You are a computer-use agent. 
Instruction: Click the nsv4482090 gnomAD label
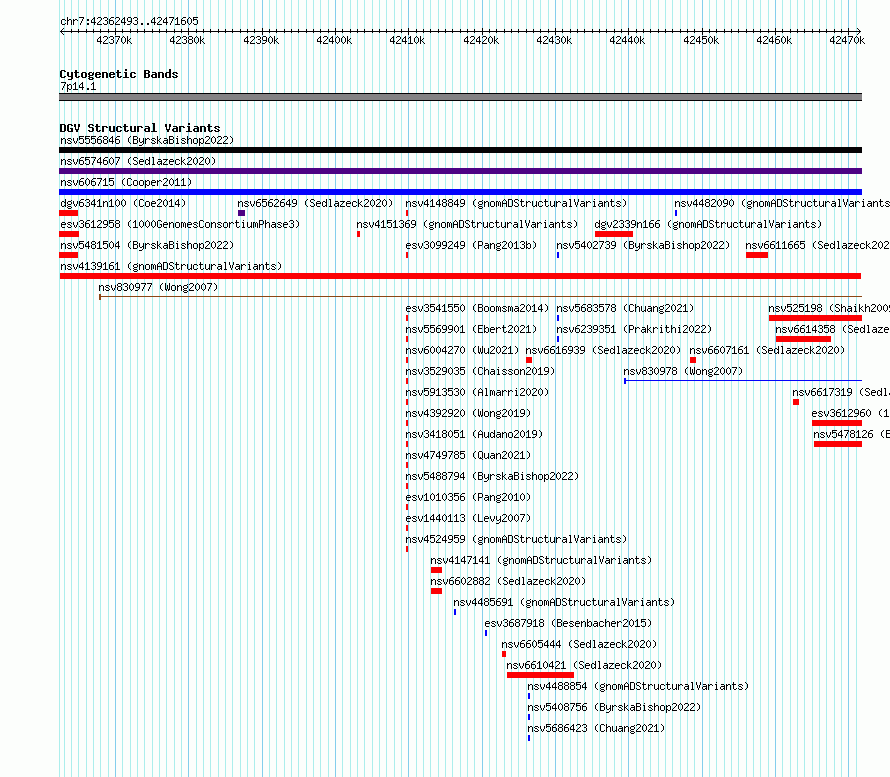[x=782, y=203]
